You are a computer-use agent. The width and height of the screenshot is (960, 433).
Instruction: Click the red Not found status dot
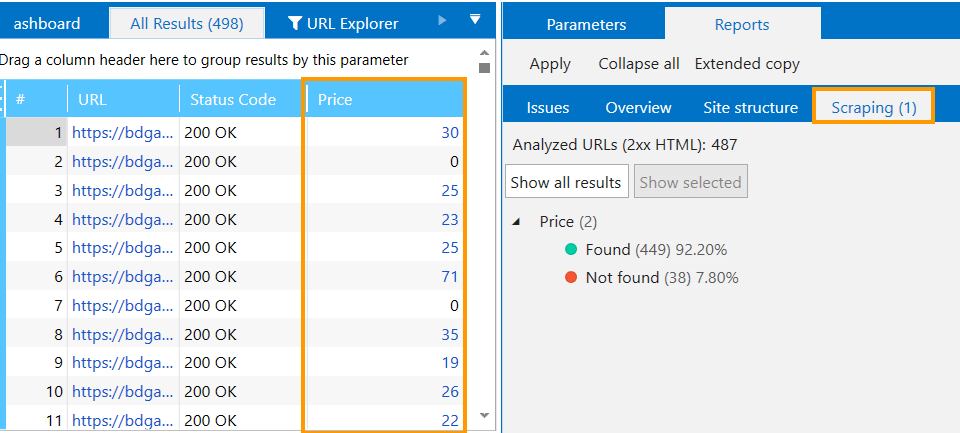coord(571,277)
